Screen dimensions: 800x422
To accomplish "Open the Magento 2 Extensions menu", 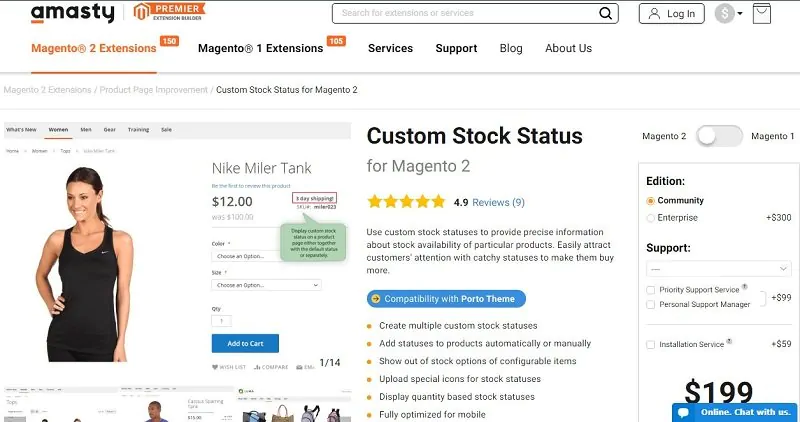I will point(93,48).
